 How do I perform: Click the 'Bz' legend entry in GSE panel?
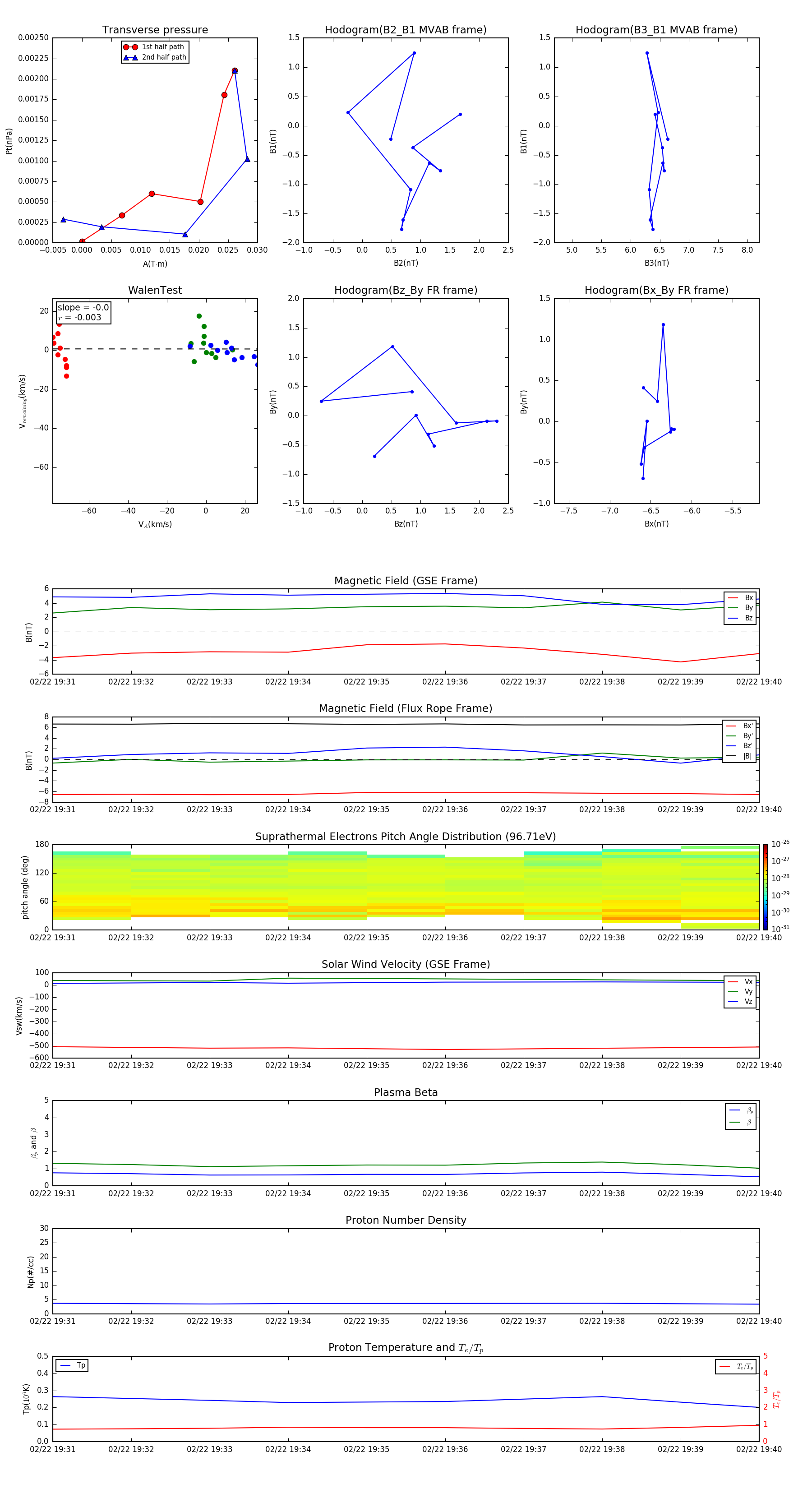click(740, 618)
